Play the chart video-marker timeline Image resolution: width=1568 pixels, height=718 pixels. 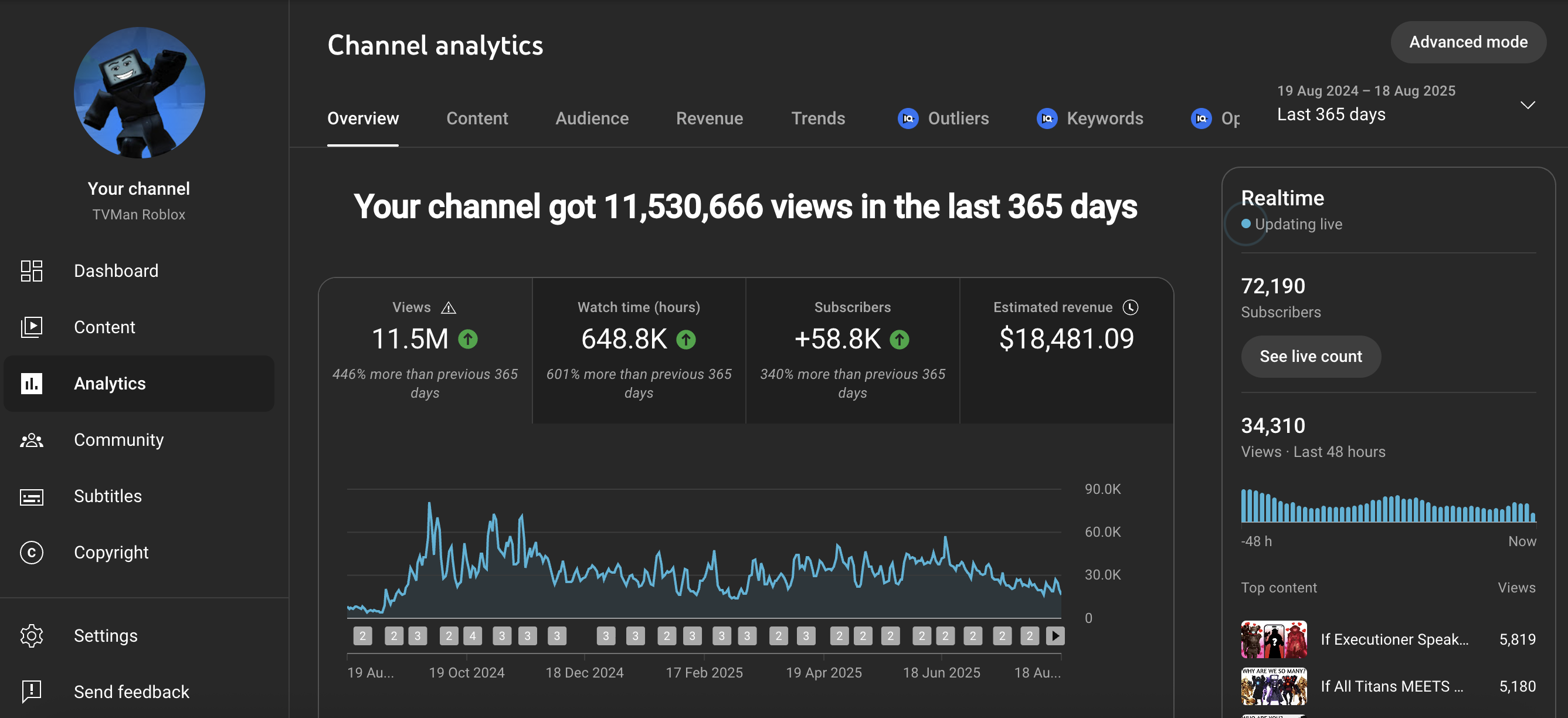point(1055,636)
